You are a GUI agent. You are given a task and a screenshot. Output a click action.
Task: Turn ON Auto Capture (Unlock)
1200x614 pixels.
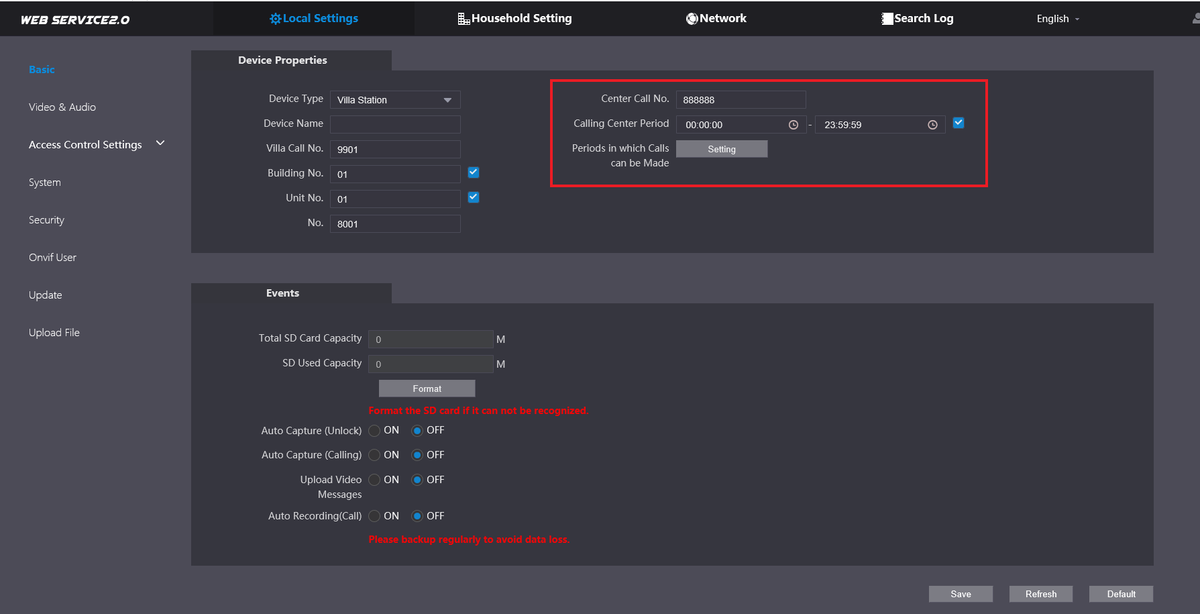click(374, 431)
